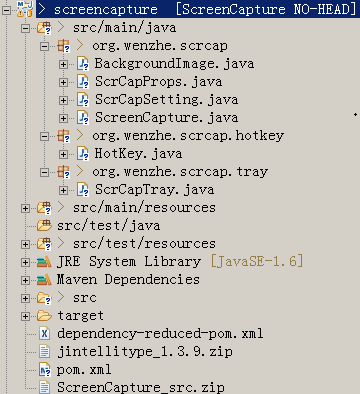Image resolution: width=360 pixels, height=394 pixels.
Task: Click the ScreenCapture_src.zip file icon
Action: [x=44, y=387]
